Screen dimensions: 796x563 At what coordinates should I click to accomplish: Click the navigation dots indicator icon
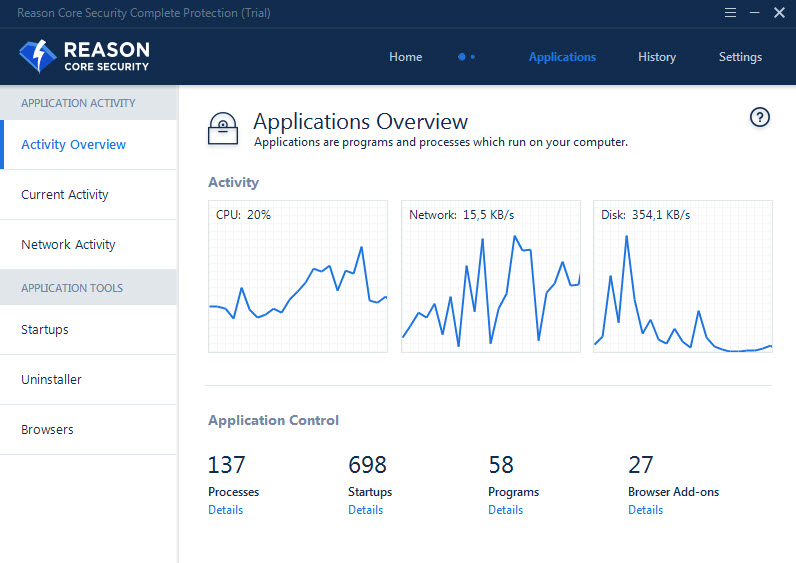pyautogui.click(x=466, y=57)
